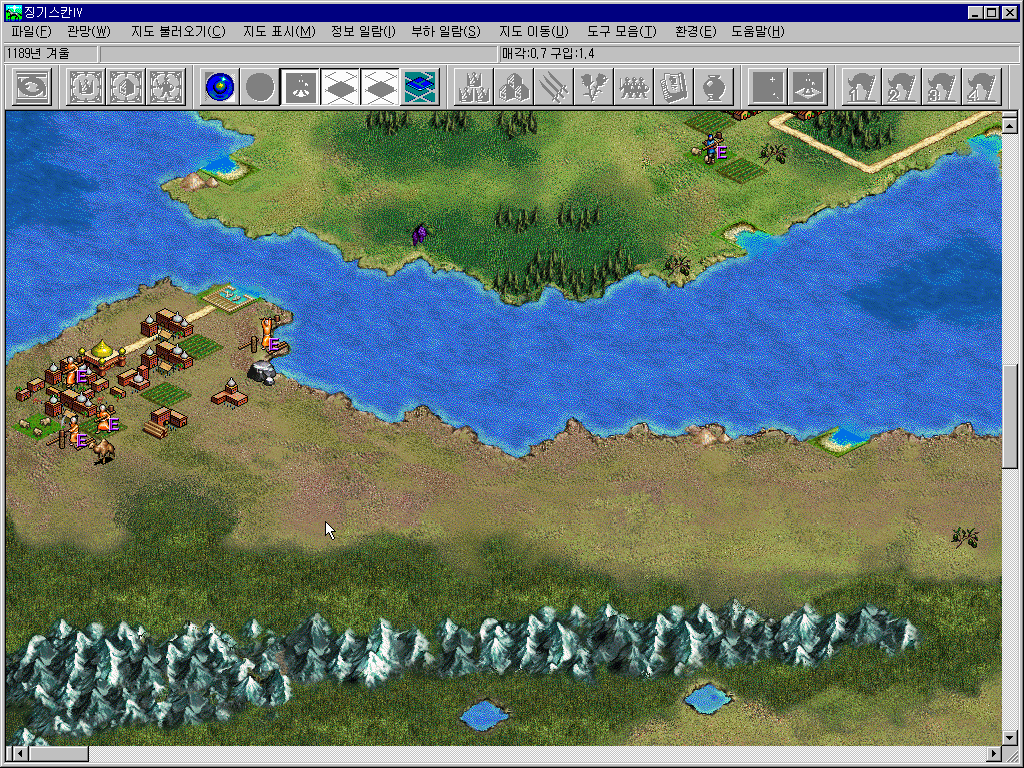This screenshot has height=768, width=1024.
Task: Click the dark square with stars icon
Action: [x=768, y=86]
